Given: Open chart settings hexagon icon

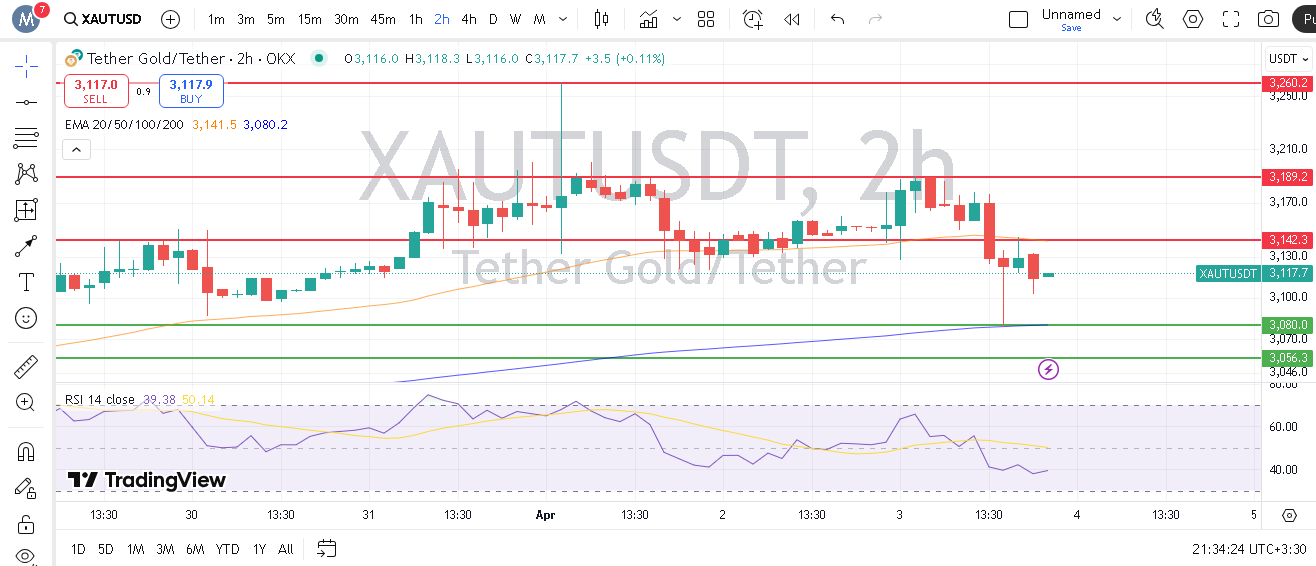Looking at the screenshot, I should pyautogui.click(x=1193, y=19).
